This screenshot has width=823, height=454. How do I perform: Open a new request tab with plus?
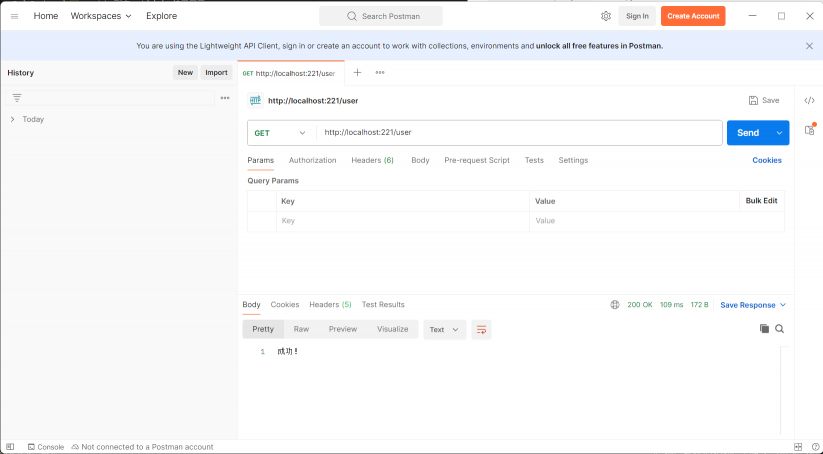[357, 72]
